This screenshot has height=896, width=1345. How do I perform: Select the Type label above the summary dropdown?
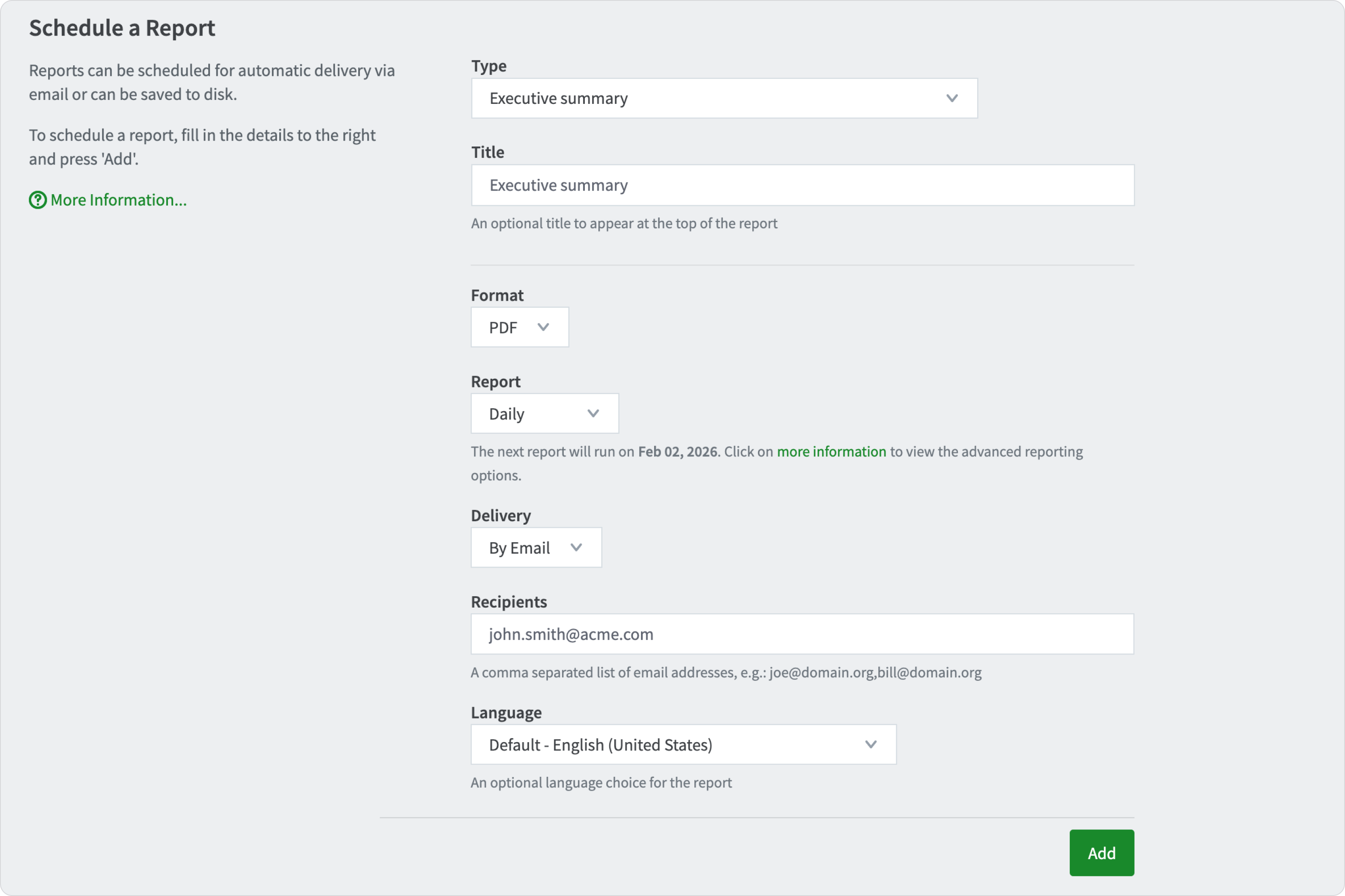click(488, 65)
